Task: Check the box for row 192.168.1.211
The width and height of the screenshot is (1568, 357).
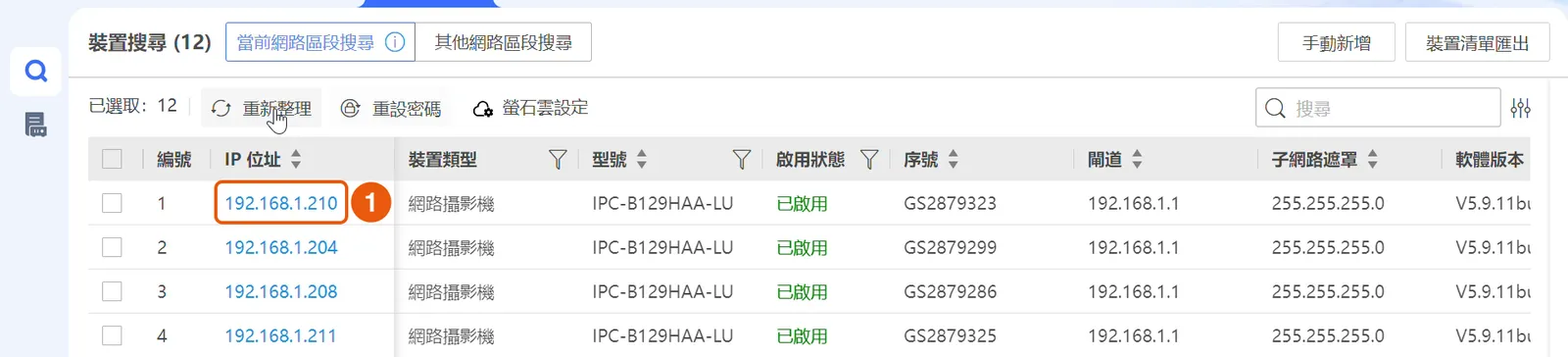Action: coord(112,335)
